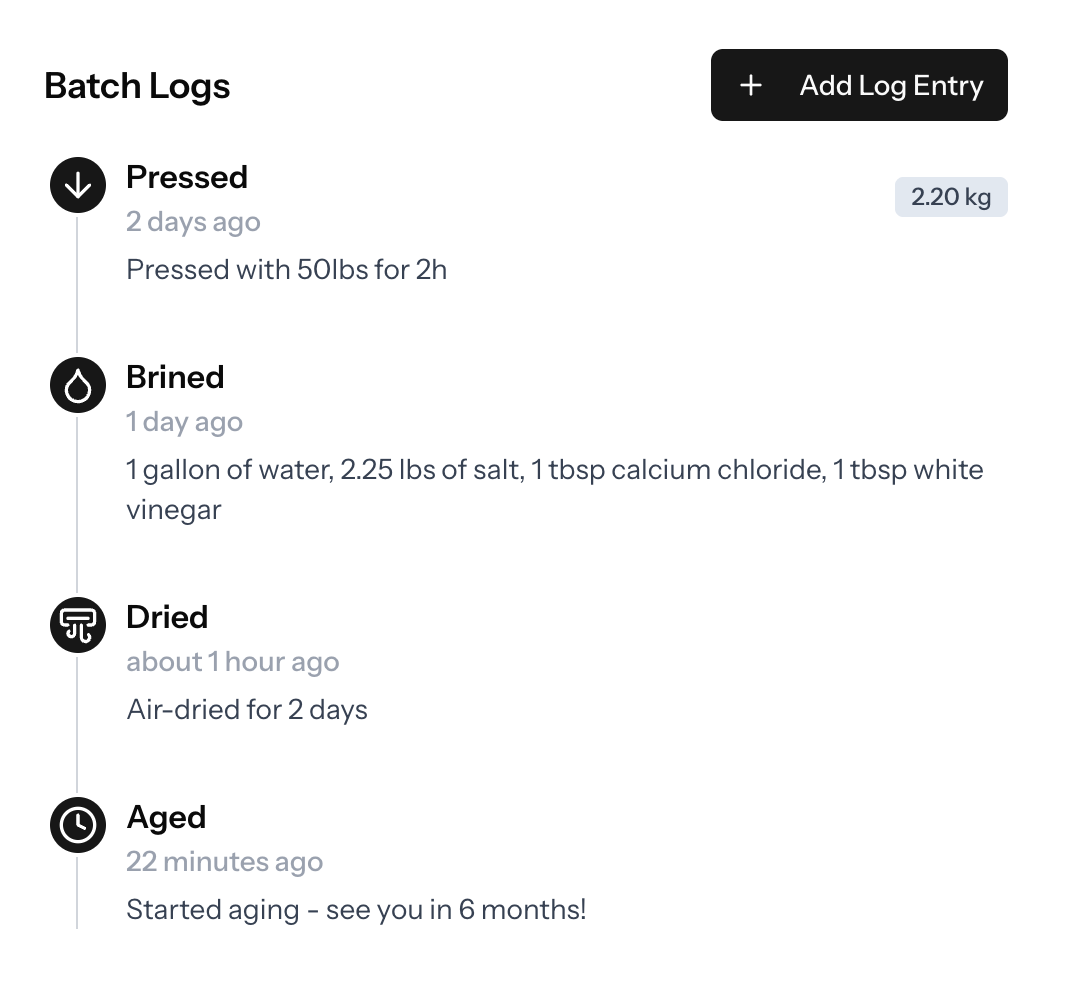1076x988 pixels.
Task: Click the clock icon for the Aged stage
Action: pyautogui.click(x=77, y=825)
